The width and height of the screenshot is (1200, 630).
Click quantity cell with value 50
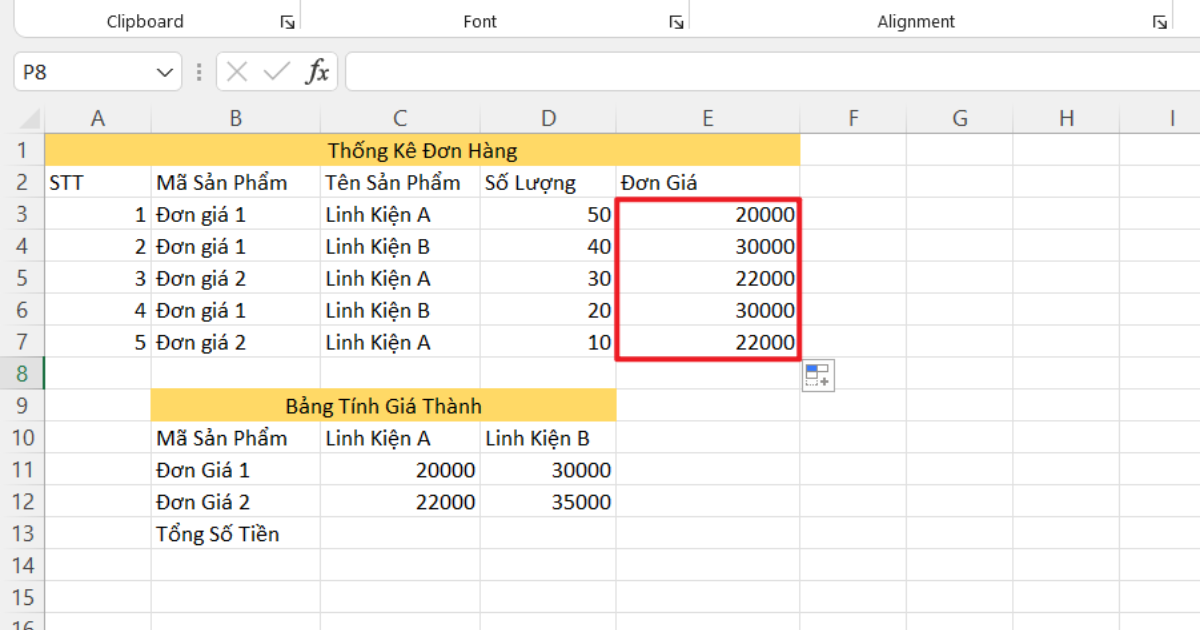pyautogui.click(x=548, y=214)
